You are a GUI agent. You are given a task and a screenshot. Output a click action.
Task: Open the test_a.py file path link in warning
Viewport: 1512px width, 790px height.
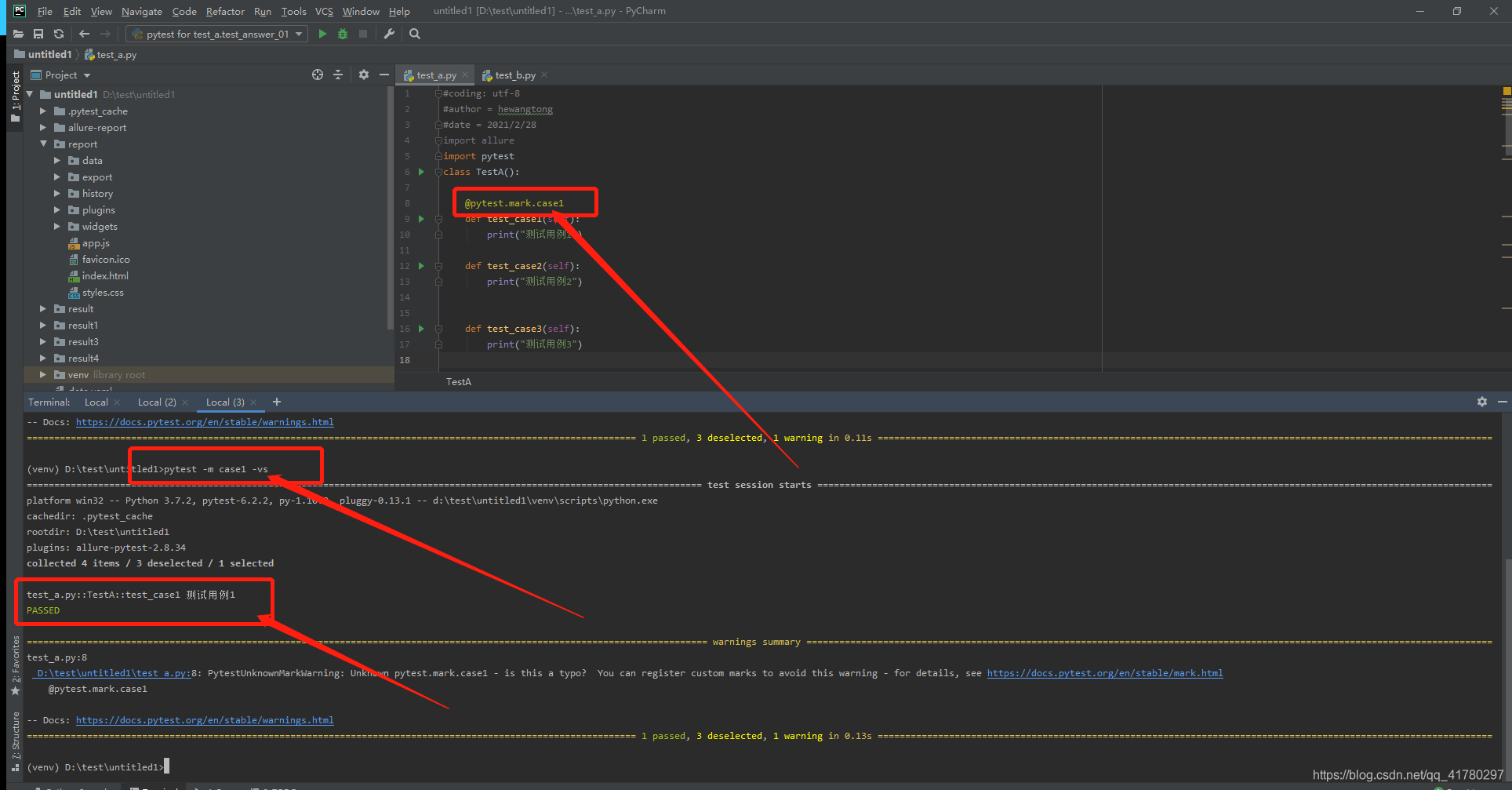[x=112, y=673]
